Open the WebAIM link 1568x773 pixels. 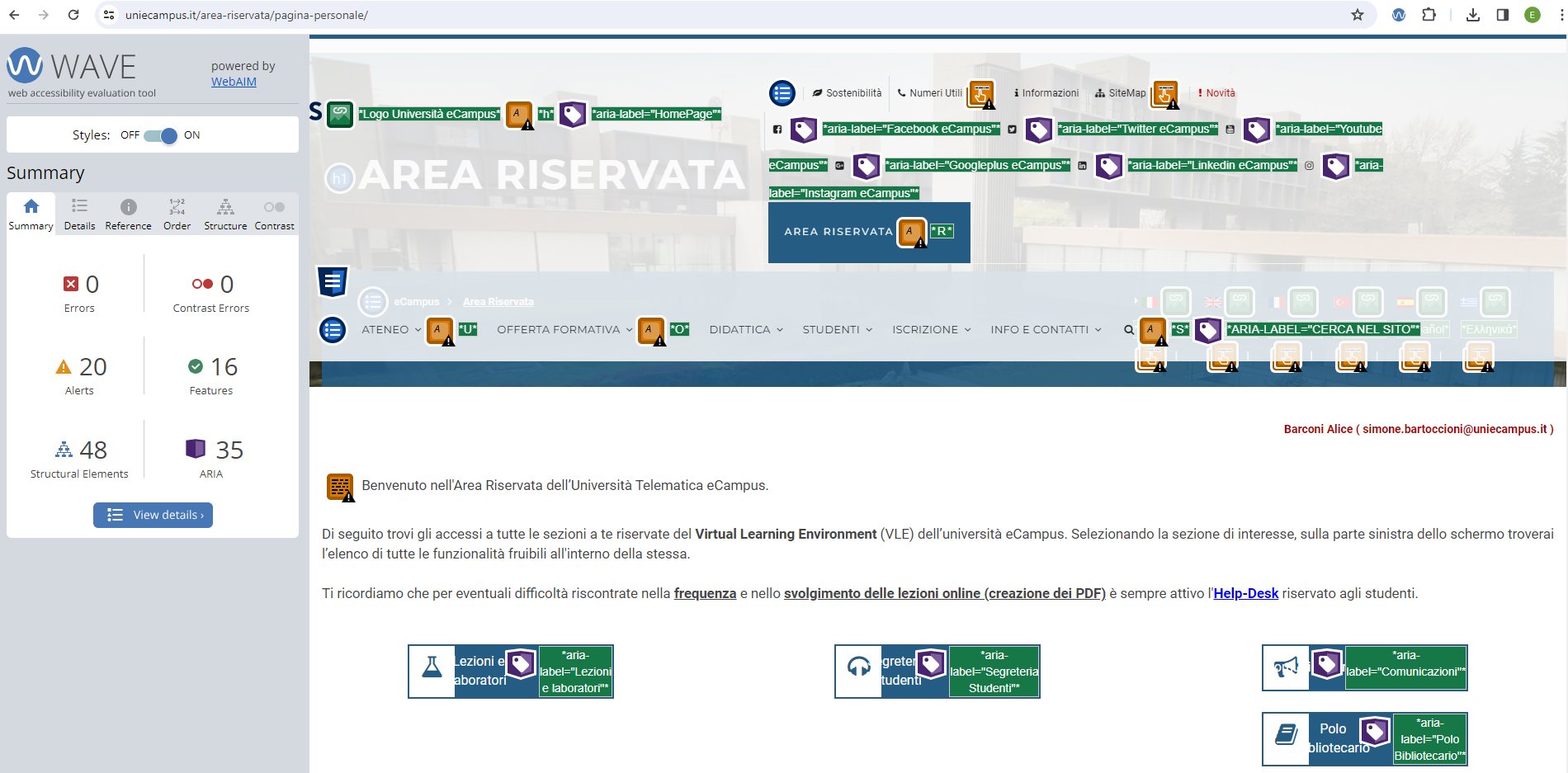(234, 82)
